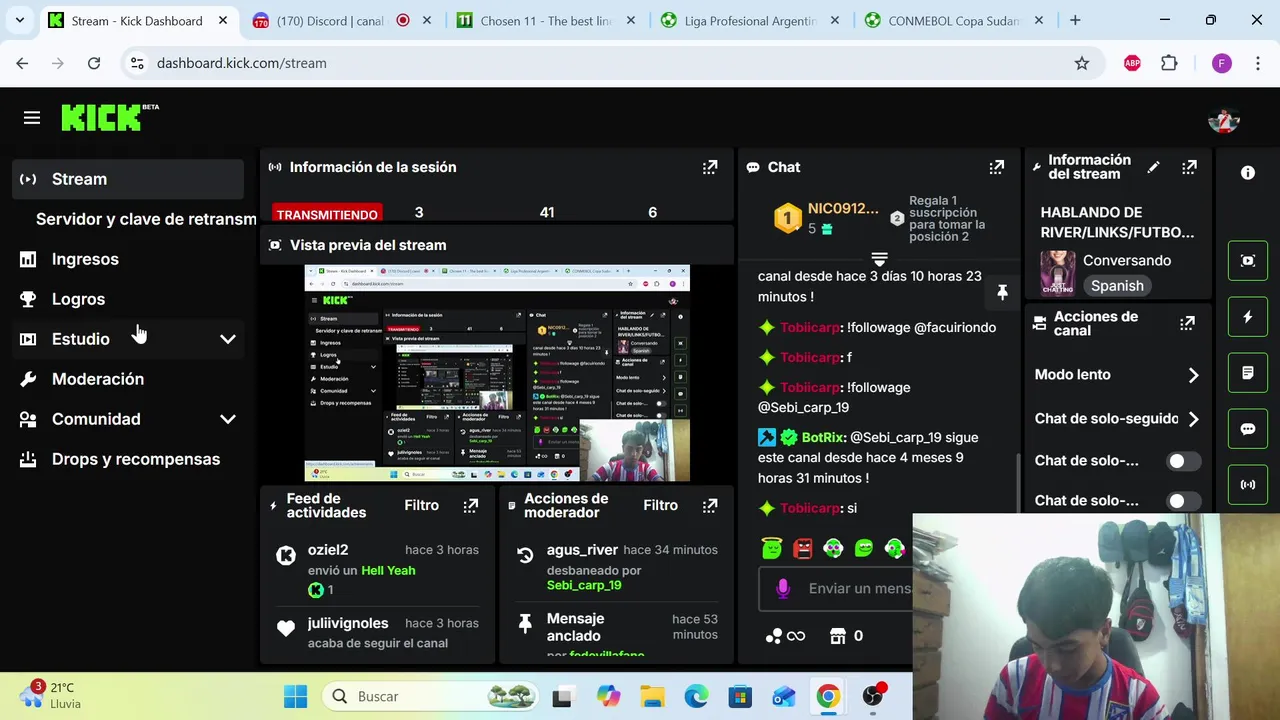1280x720 pixels.
Task: Click the purple microphone icon in chat input
Action: pyautogui.click(x=783, y=589)
